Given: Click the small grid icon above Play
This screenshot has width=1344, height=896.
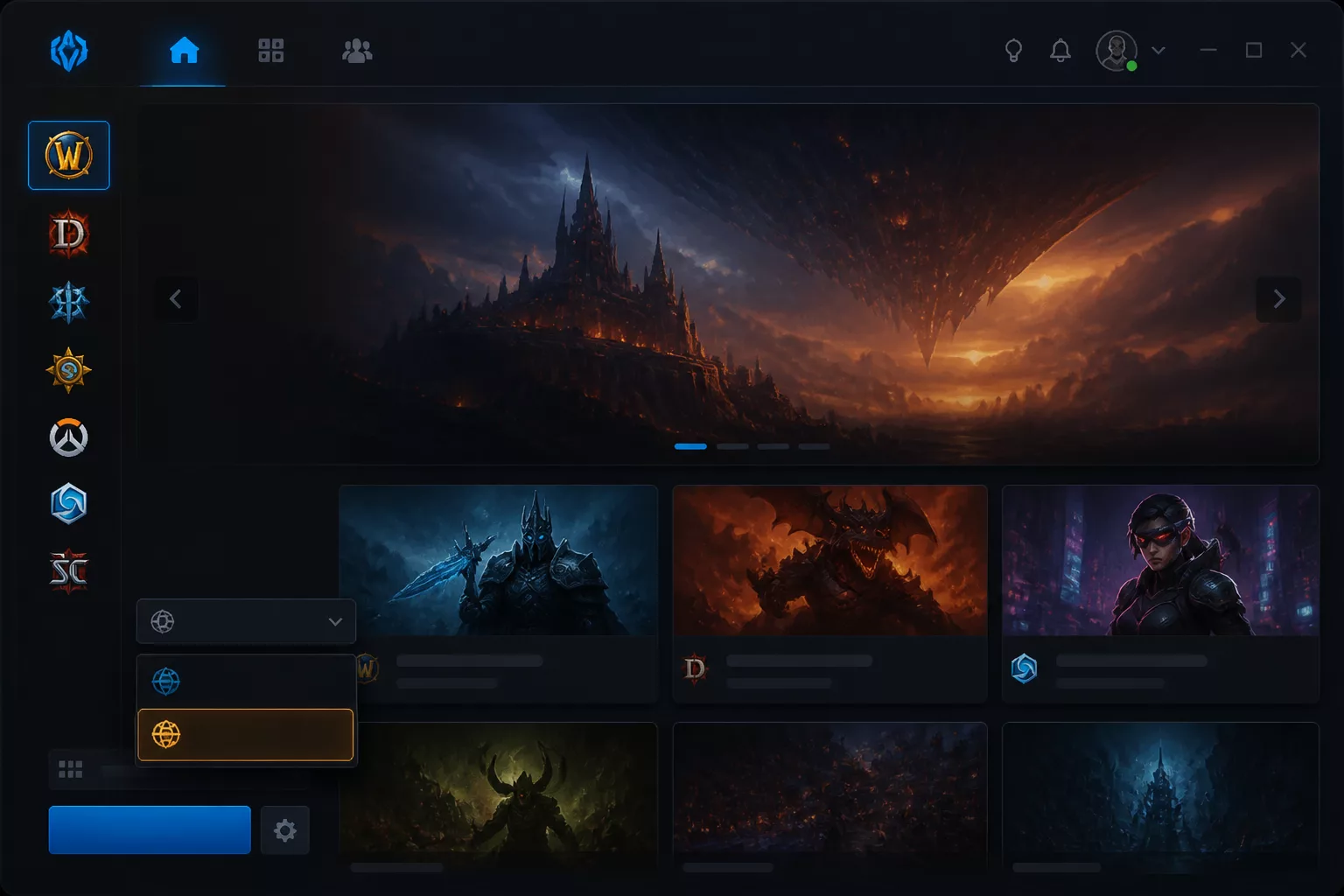Looking at the screenshot, I should pyautogui.click(x=71, y=769).
